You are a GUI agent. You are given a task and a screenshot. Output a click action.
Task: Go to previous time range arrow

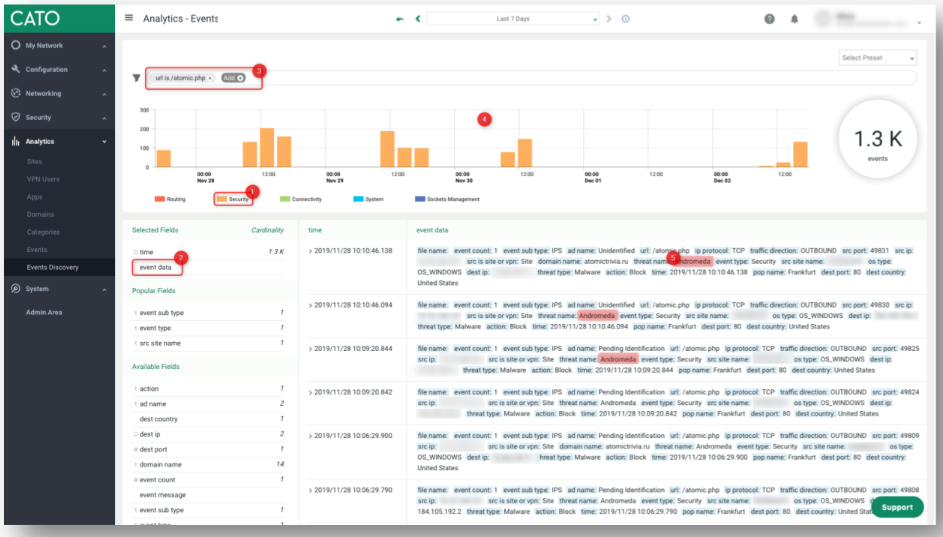click(418, 18)
